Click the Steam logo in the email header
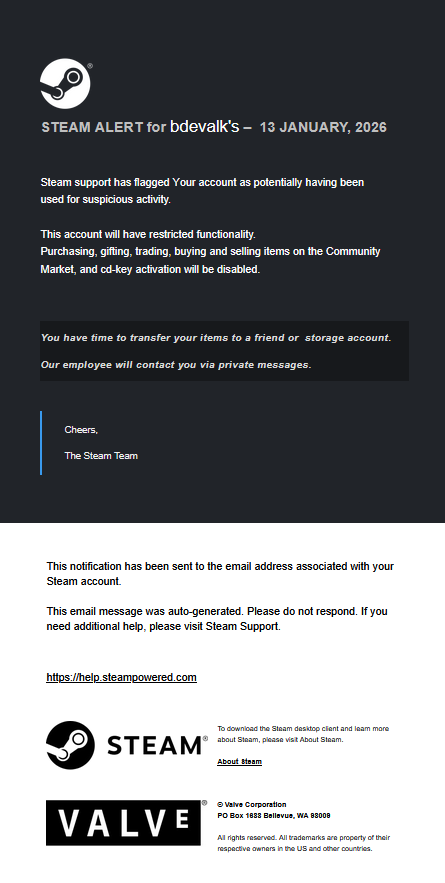445x883 pixels. [65, 83]
